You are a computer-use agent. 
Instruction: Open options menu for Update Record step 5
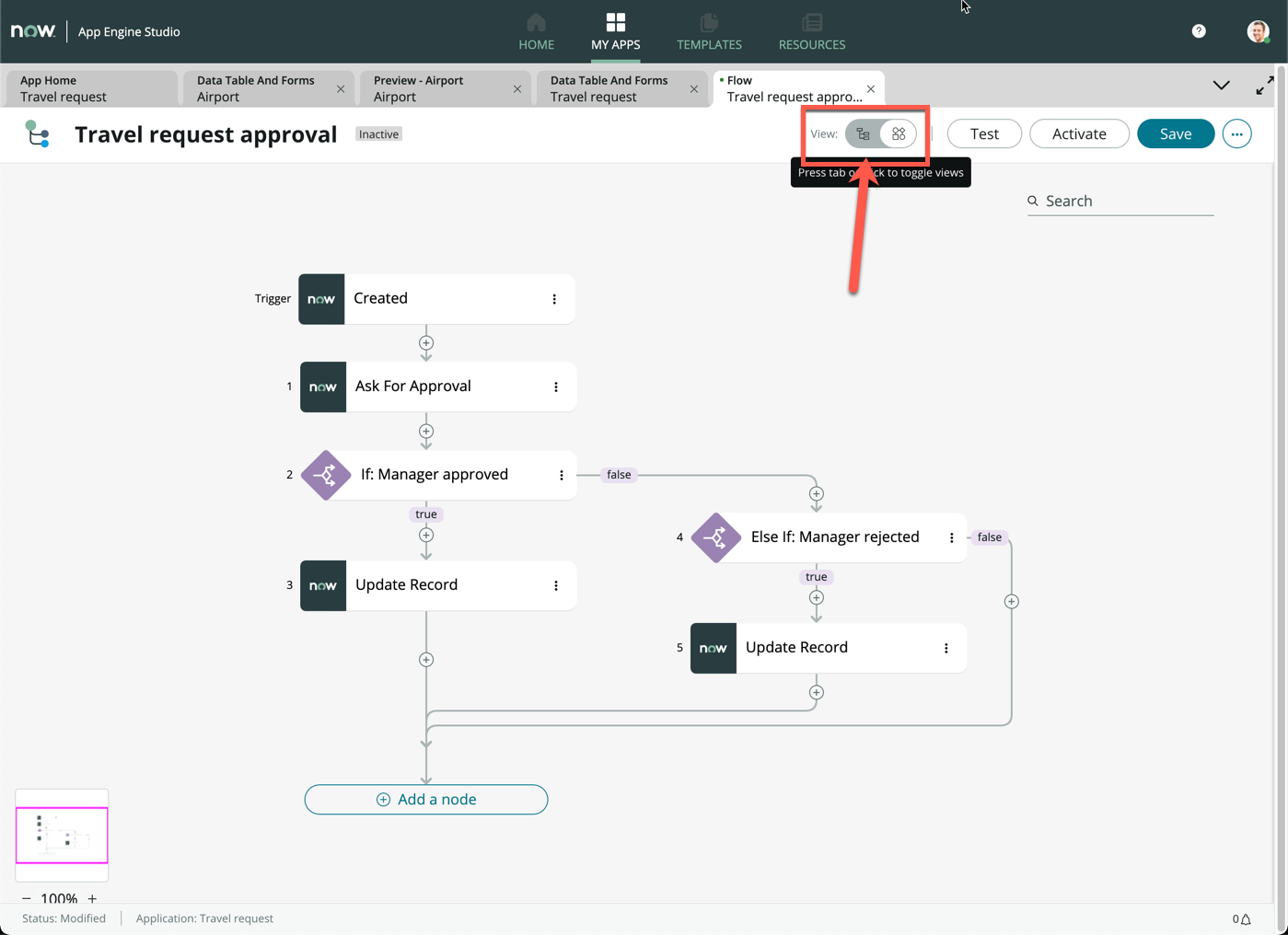[946, 649]
